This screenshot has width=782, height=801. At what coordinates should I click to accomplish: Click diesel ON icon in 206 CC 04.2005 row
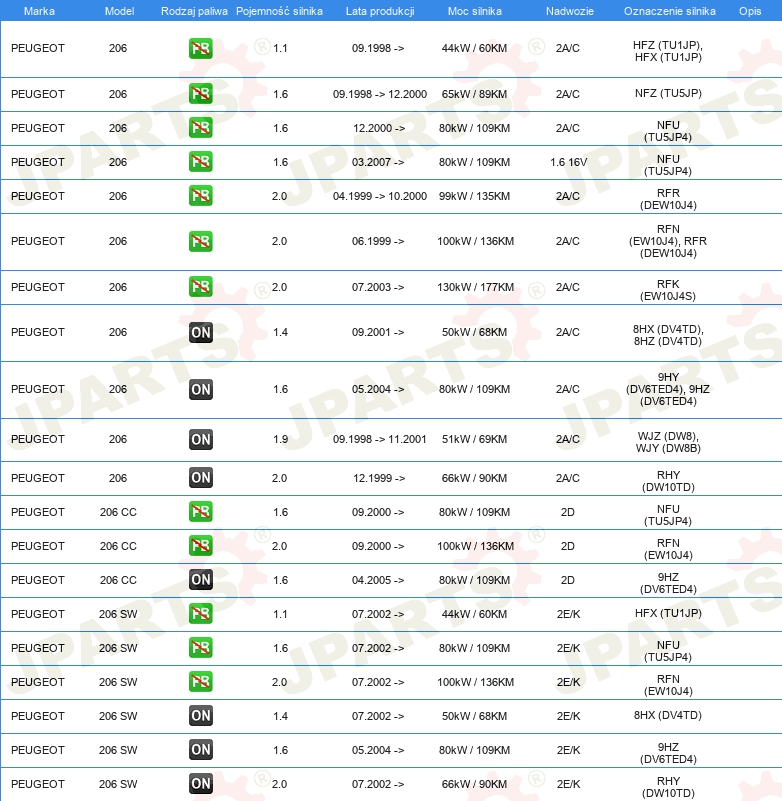click(201, 579)
